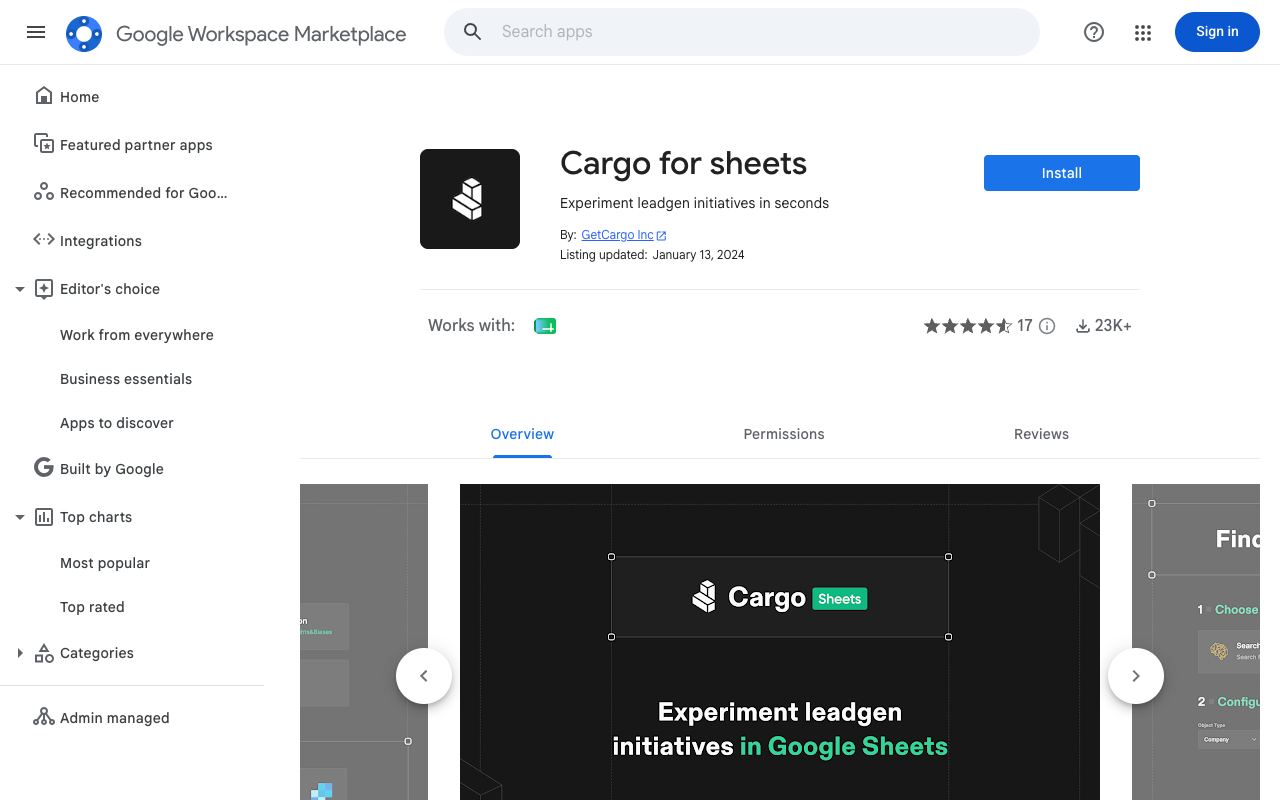The height and width of the screenshot is (800, 1280).
Task: Select Apps to discover
Action: tap(117, 423)
